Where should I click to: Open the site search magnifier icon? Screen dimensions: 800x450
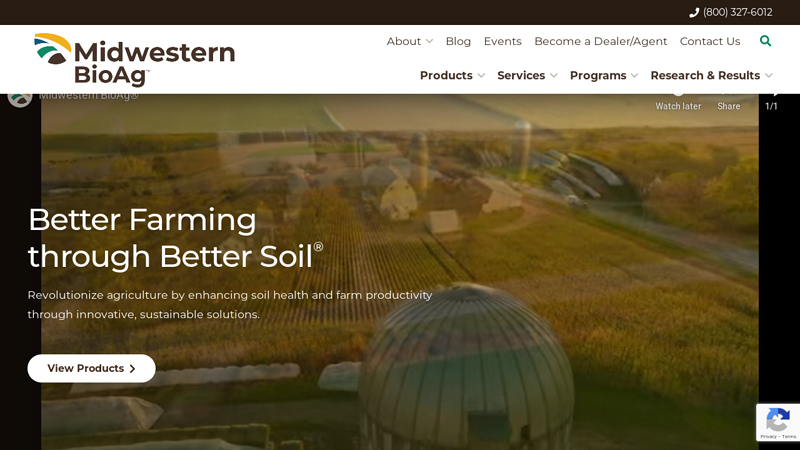point(765,41)
